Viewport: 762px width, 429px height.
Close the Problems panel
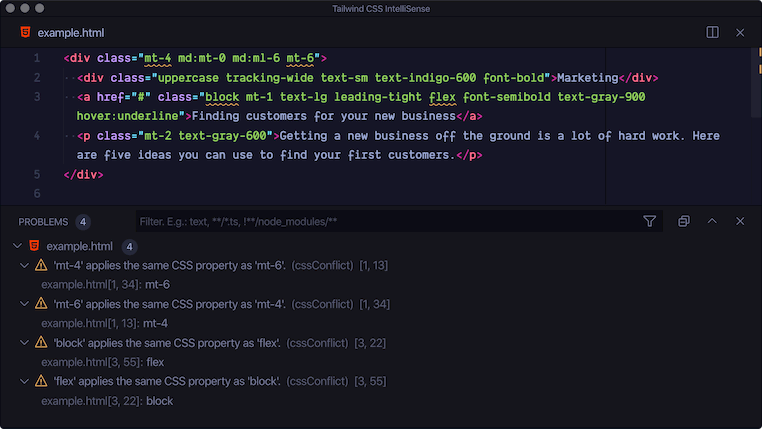click(x=740, y=221)
